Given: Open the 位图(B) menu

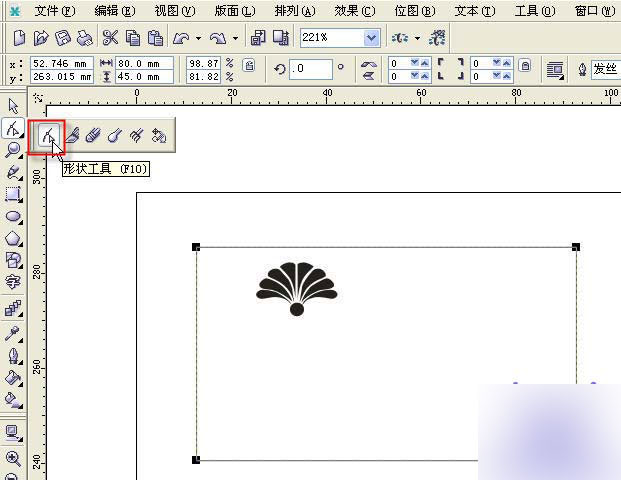Looking at the screenshot, I should pos(415,11).
